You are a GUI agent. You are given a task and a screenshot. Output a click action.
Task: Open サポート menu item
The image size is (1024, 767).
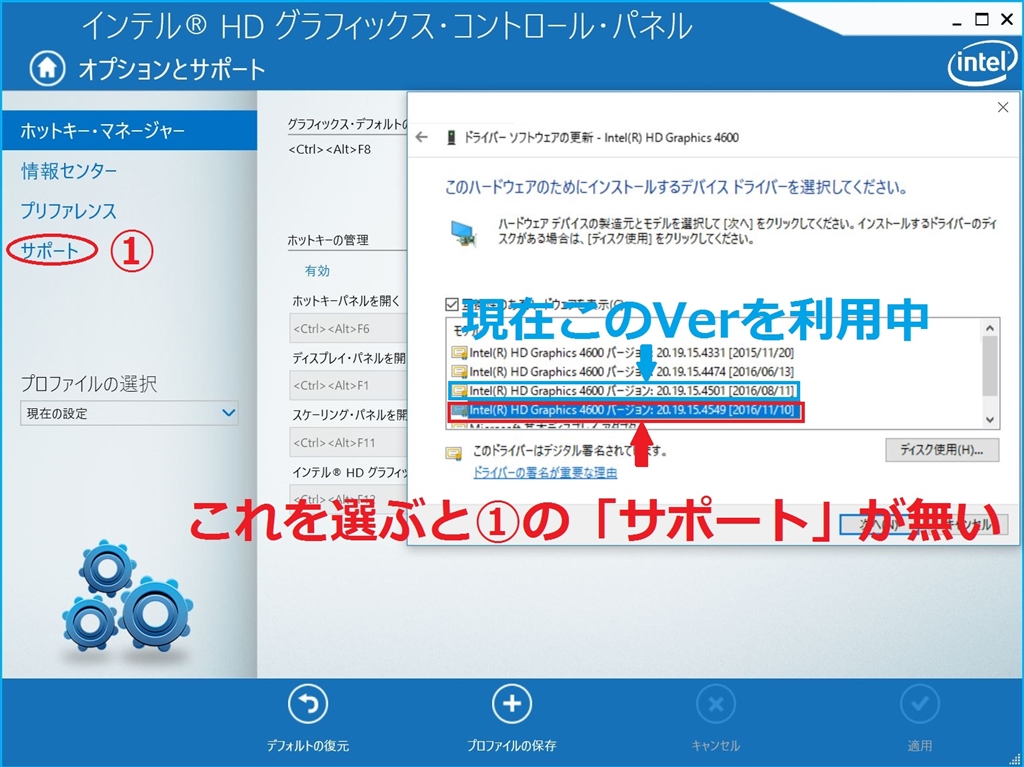point(50,250)
